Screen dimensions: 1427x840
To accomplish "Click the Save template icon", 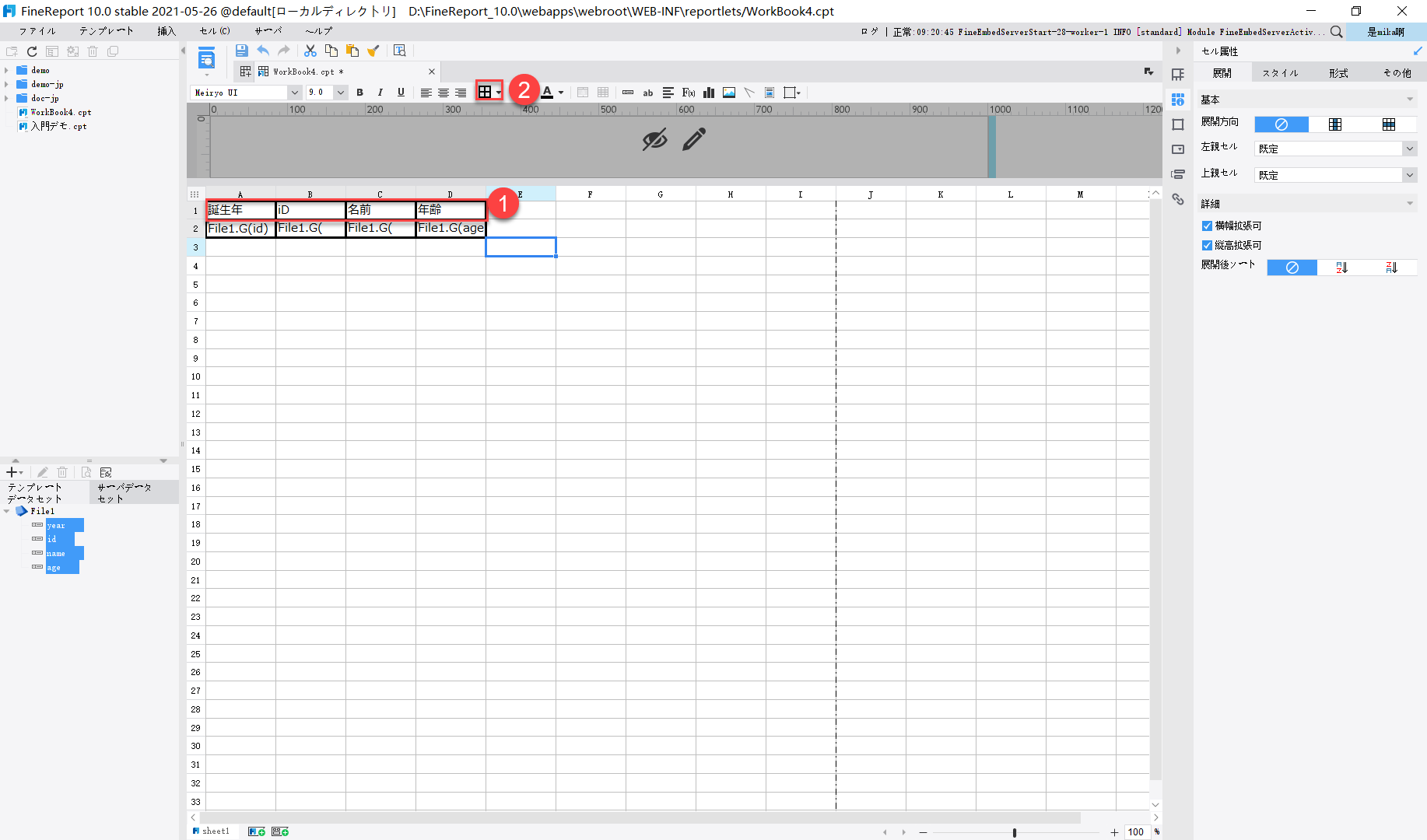I will 241,51.
